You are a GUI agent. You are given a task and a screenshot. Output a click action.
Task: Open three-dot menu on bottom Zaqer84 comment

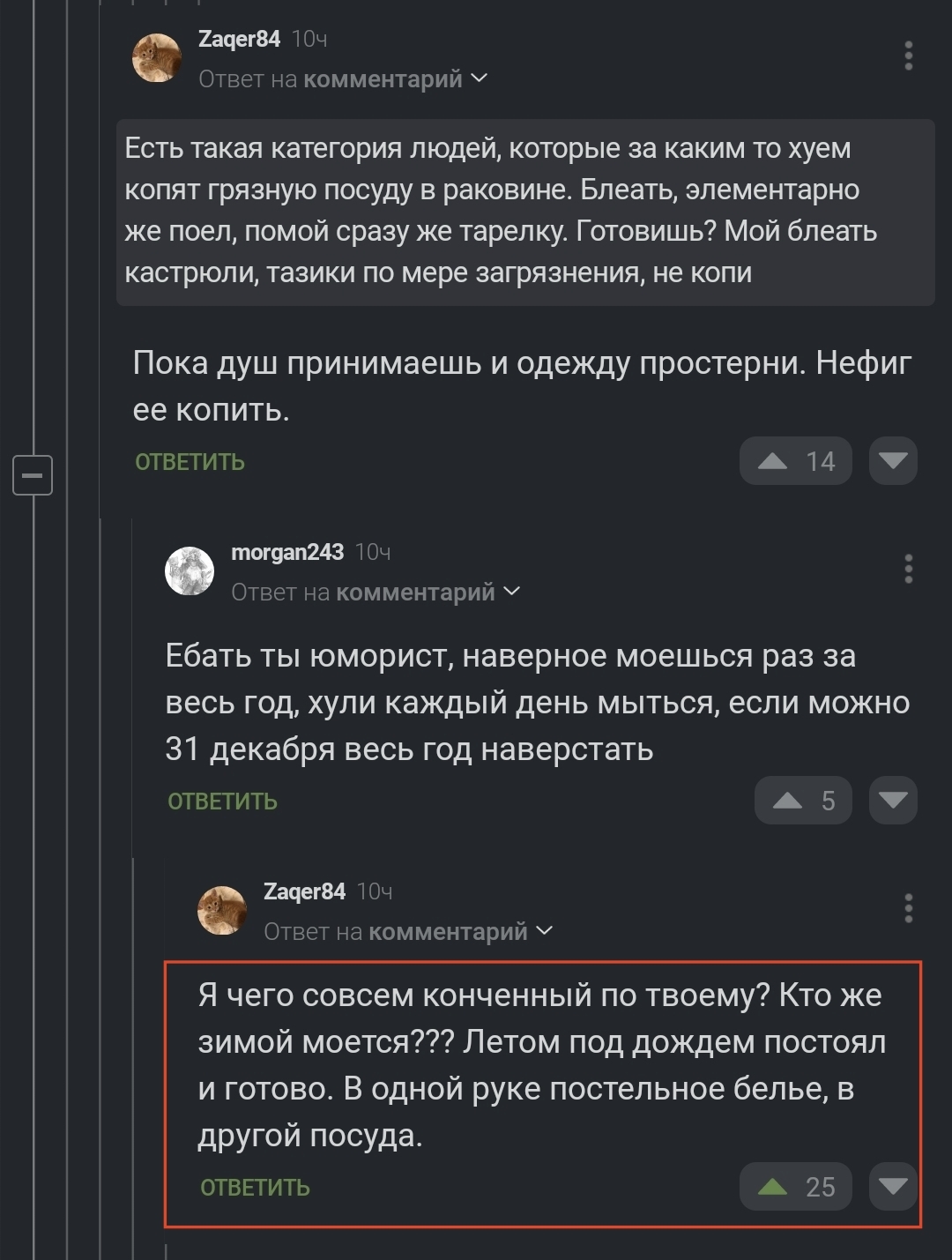click(x=908, y=908)
